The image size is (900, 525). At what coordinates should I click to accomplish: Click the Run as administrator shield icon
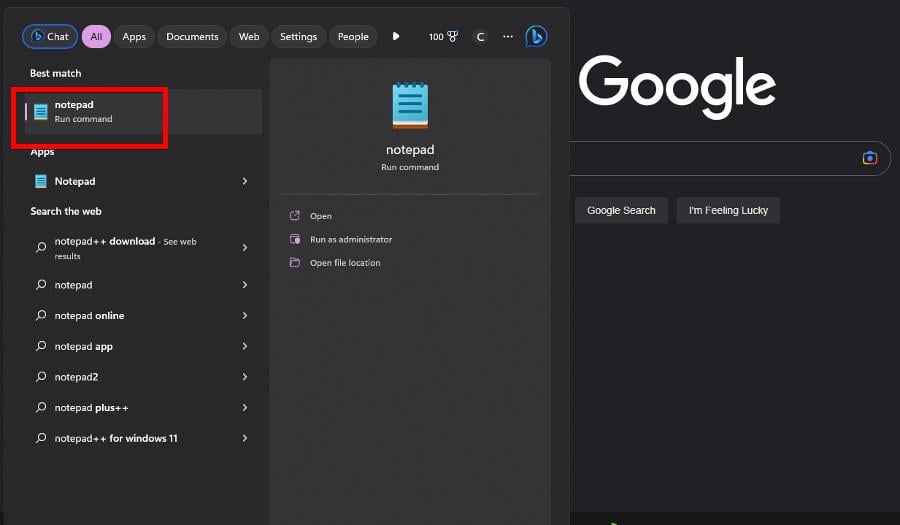pos(295,239)
